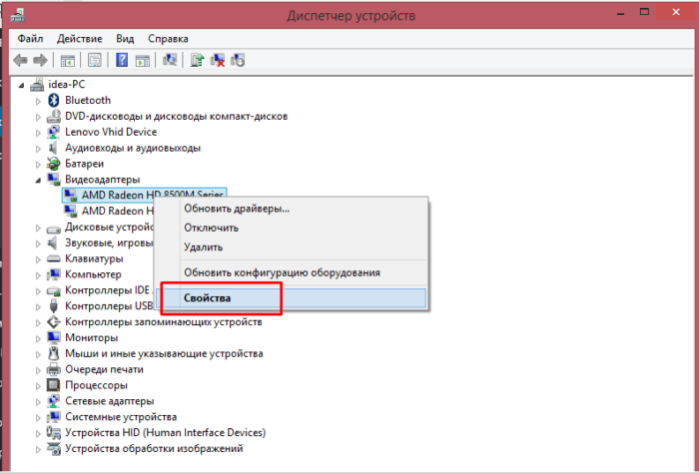Select the Клавиатуры label
Image resolution: width=699 pixels, height=474 pixels.
pos(94,259)
